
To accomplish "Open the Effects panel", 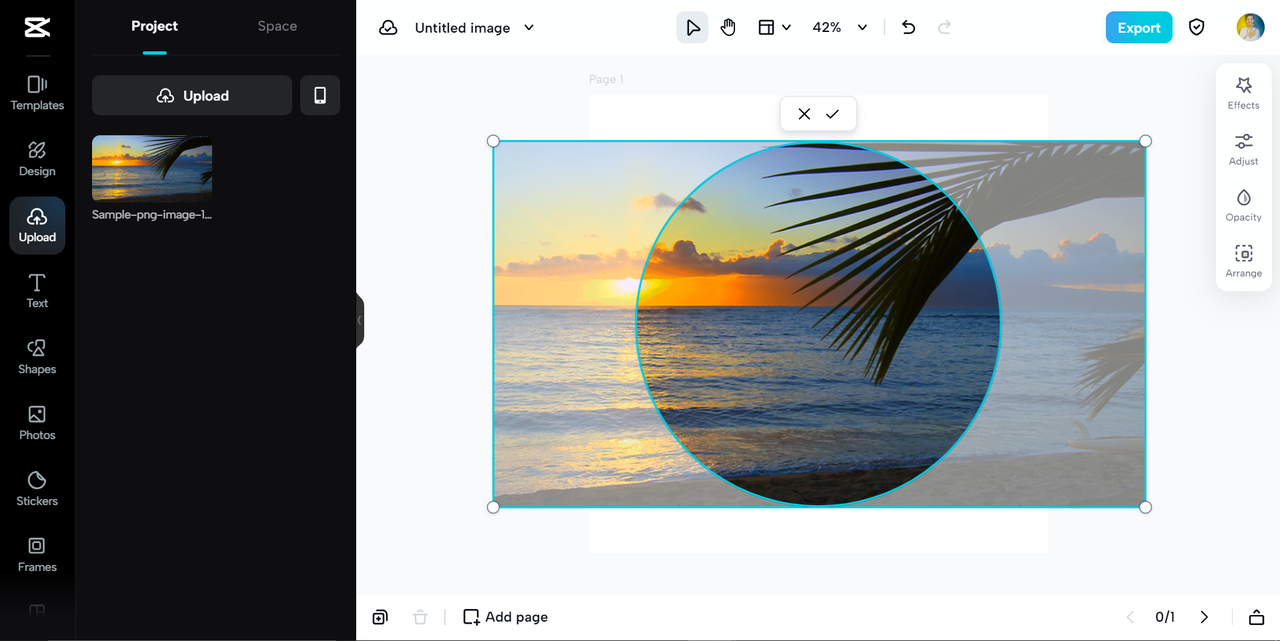I will (1243, 93).
